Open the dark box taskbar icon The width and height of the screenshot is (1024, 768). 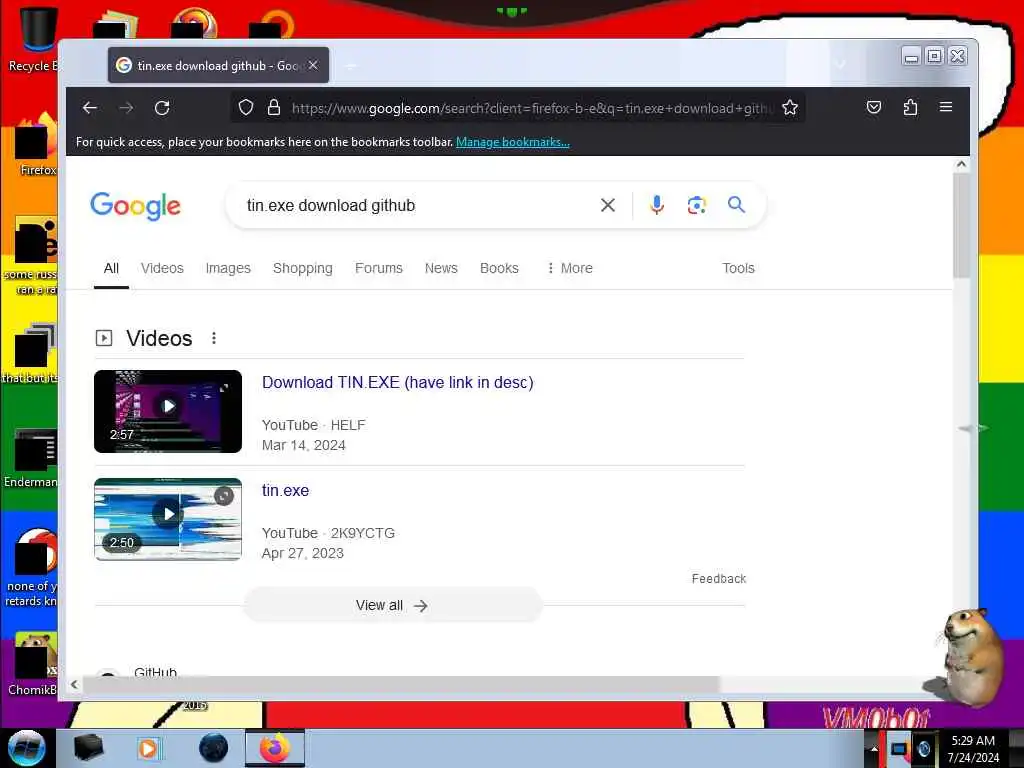click(x=89, y=748)
